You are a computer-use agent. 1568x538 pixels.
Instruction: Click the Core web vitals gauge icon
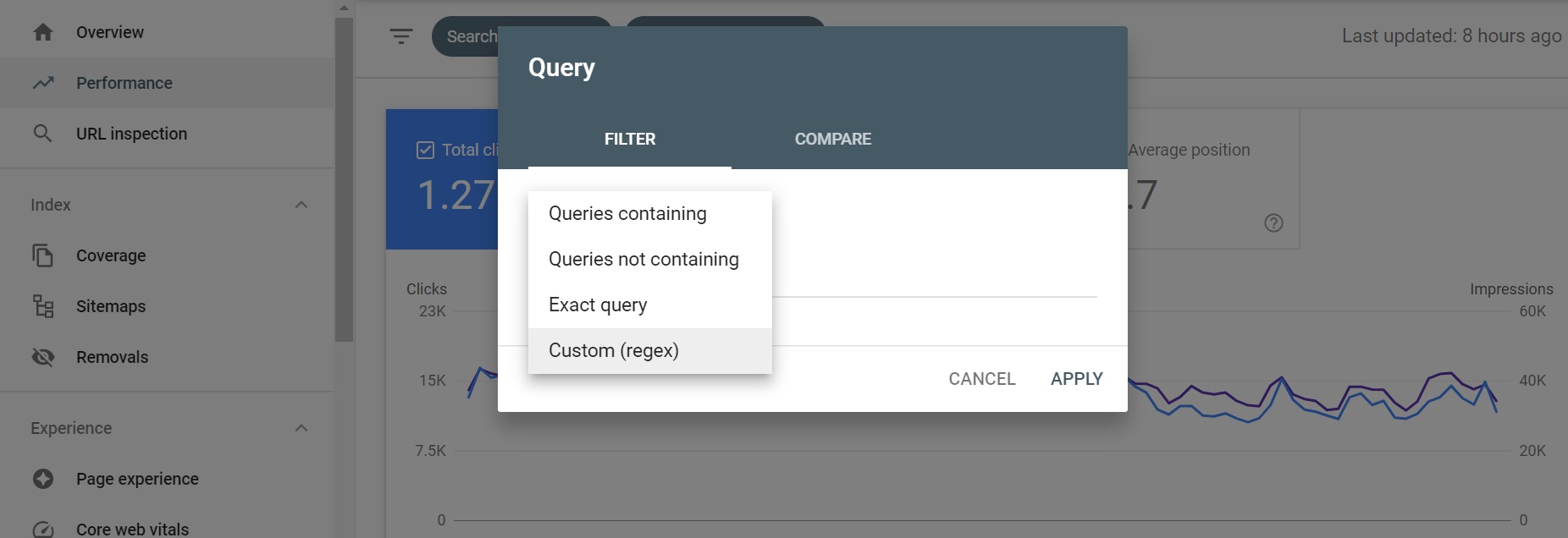43,530
